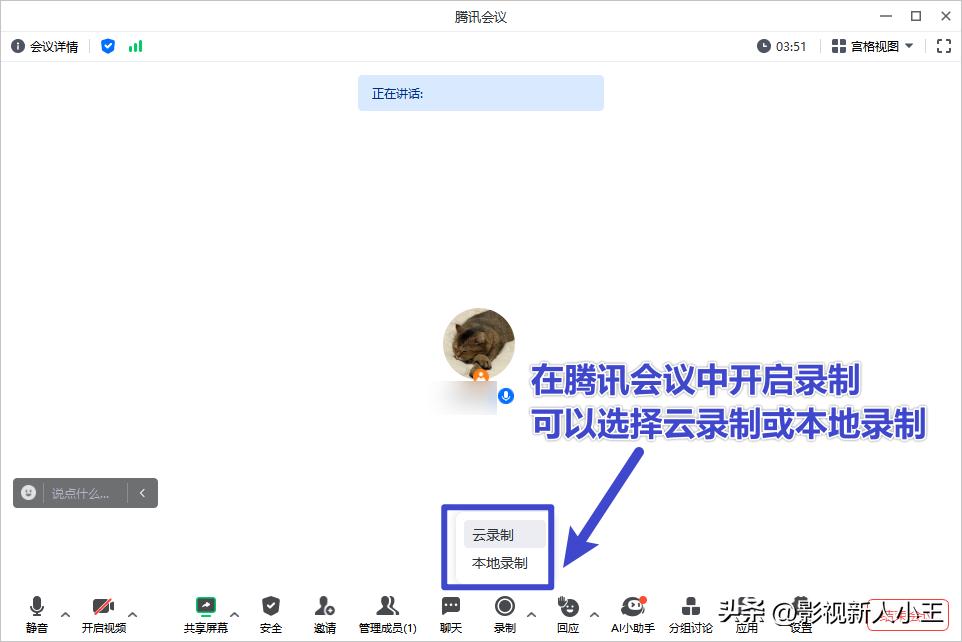
Task: Open the 回应 reactions icon
Action: pos(568,614)
